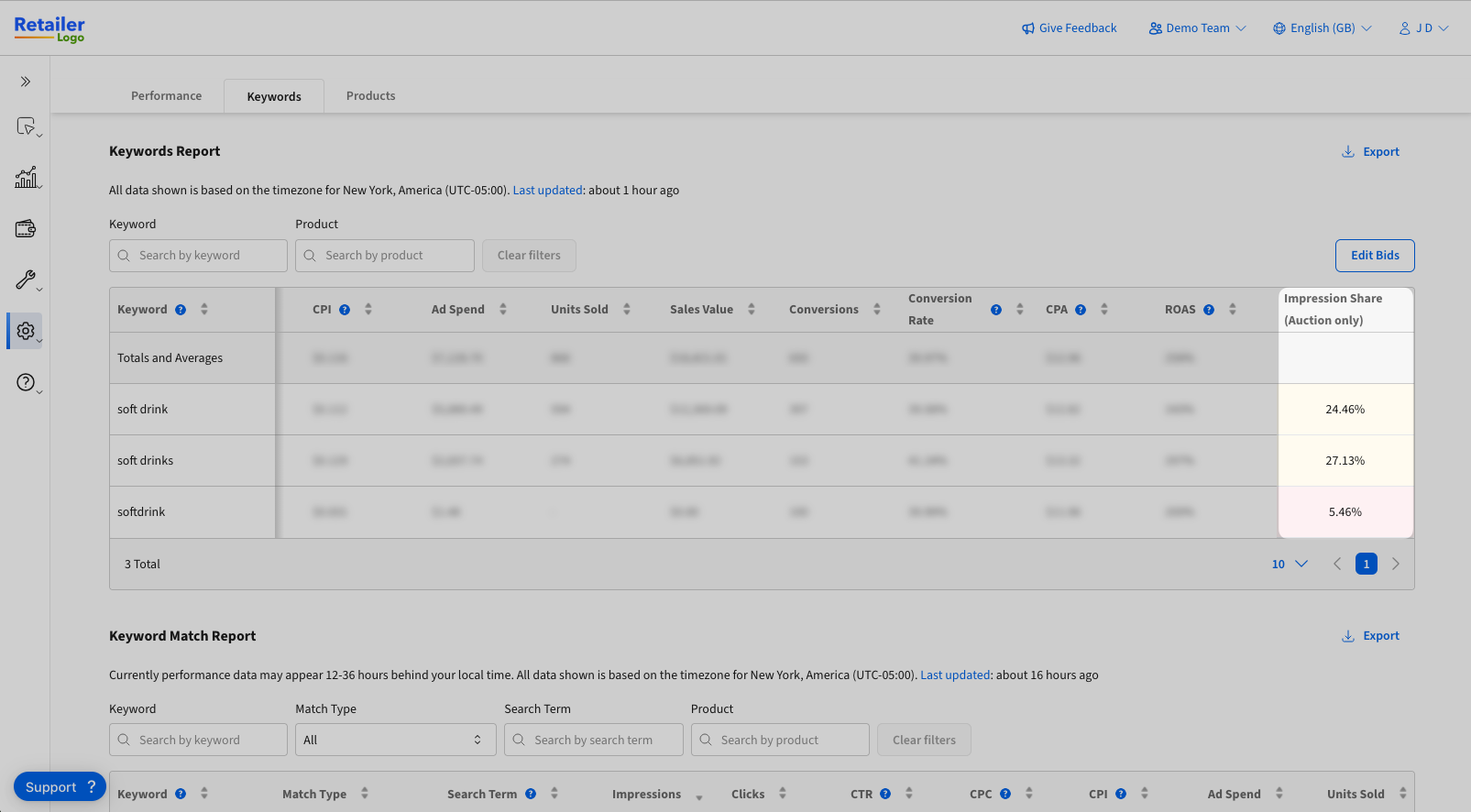Open the analytics chart sidebar icon
This screenshot has width=1471, height=812.
coord(27,177)
